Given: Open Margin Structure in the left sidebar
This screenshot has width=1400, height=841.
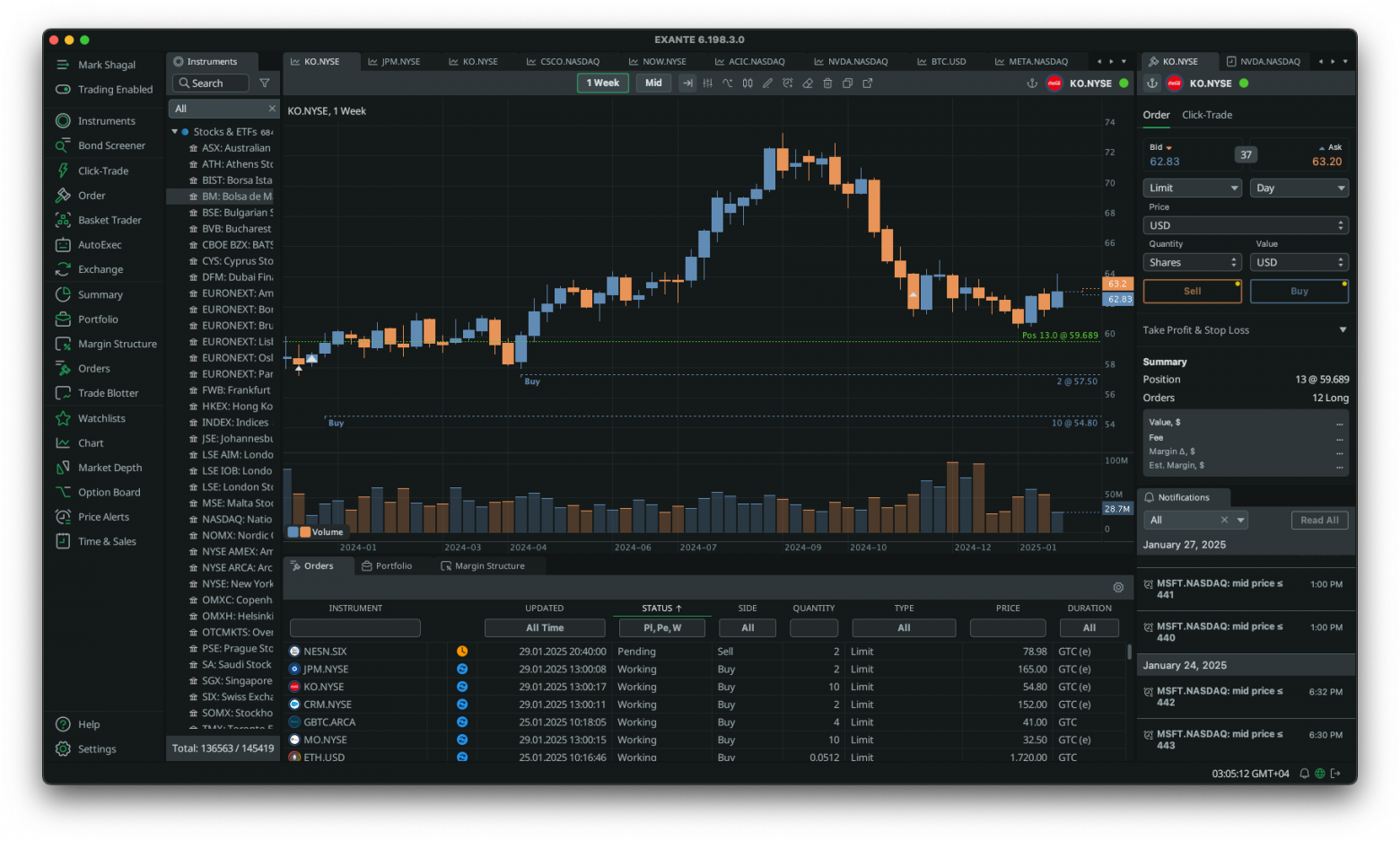Looking at the screenshot, I should click(106, 344).
